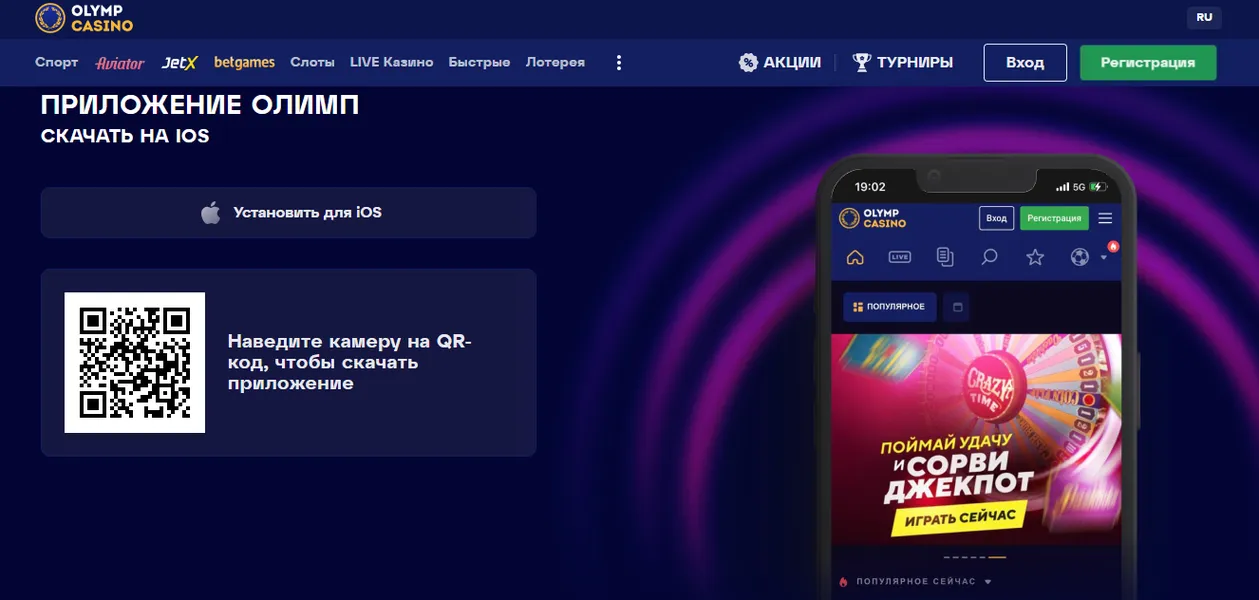Click the green Регистрация button
Screen dimensions: 1259x600
1148,62
